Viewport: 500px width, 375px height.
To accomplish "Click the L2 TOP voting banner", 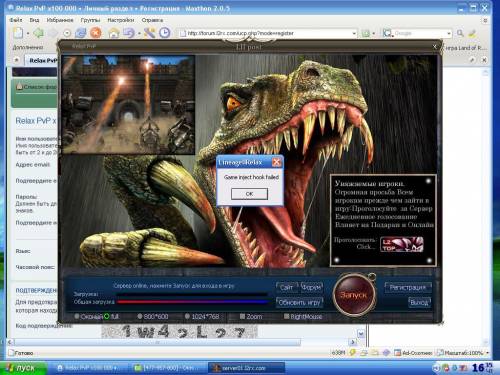I will click(402, 244).
